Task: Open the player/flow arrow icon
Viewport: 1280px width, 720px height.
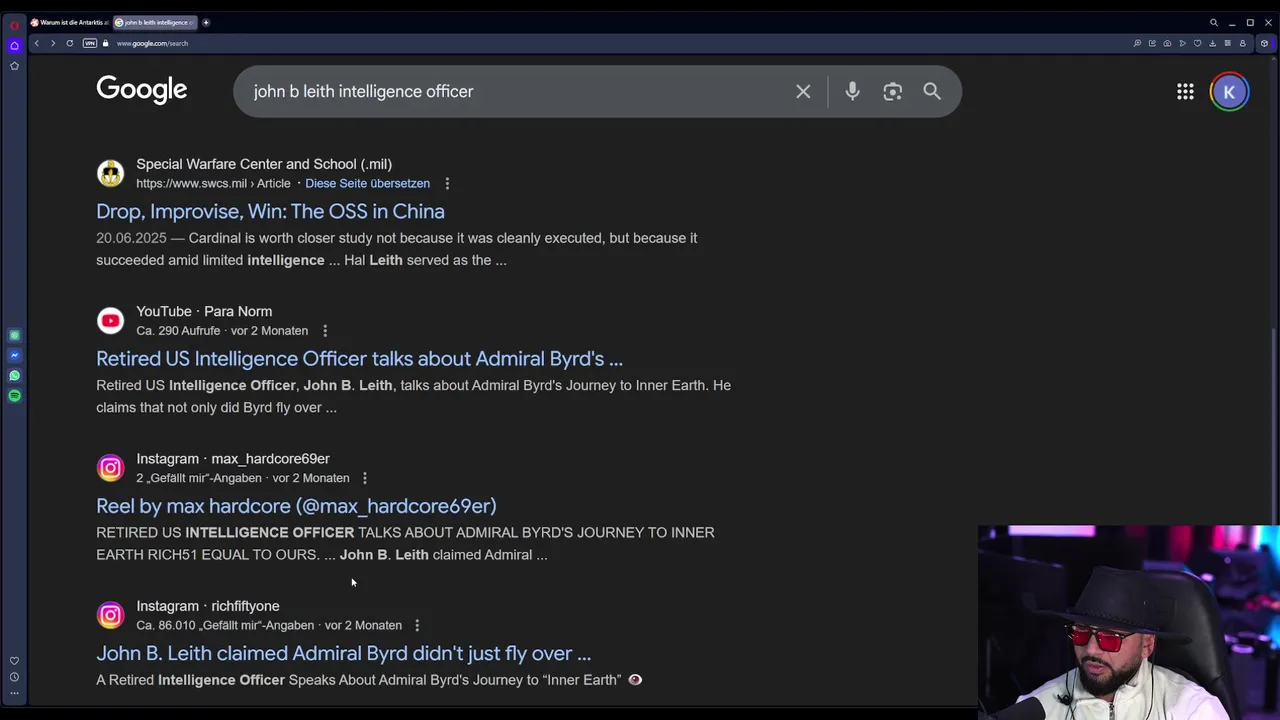Action: [x=1182, y=43]
